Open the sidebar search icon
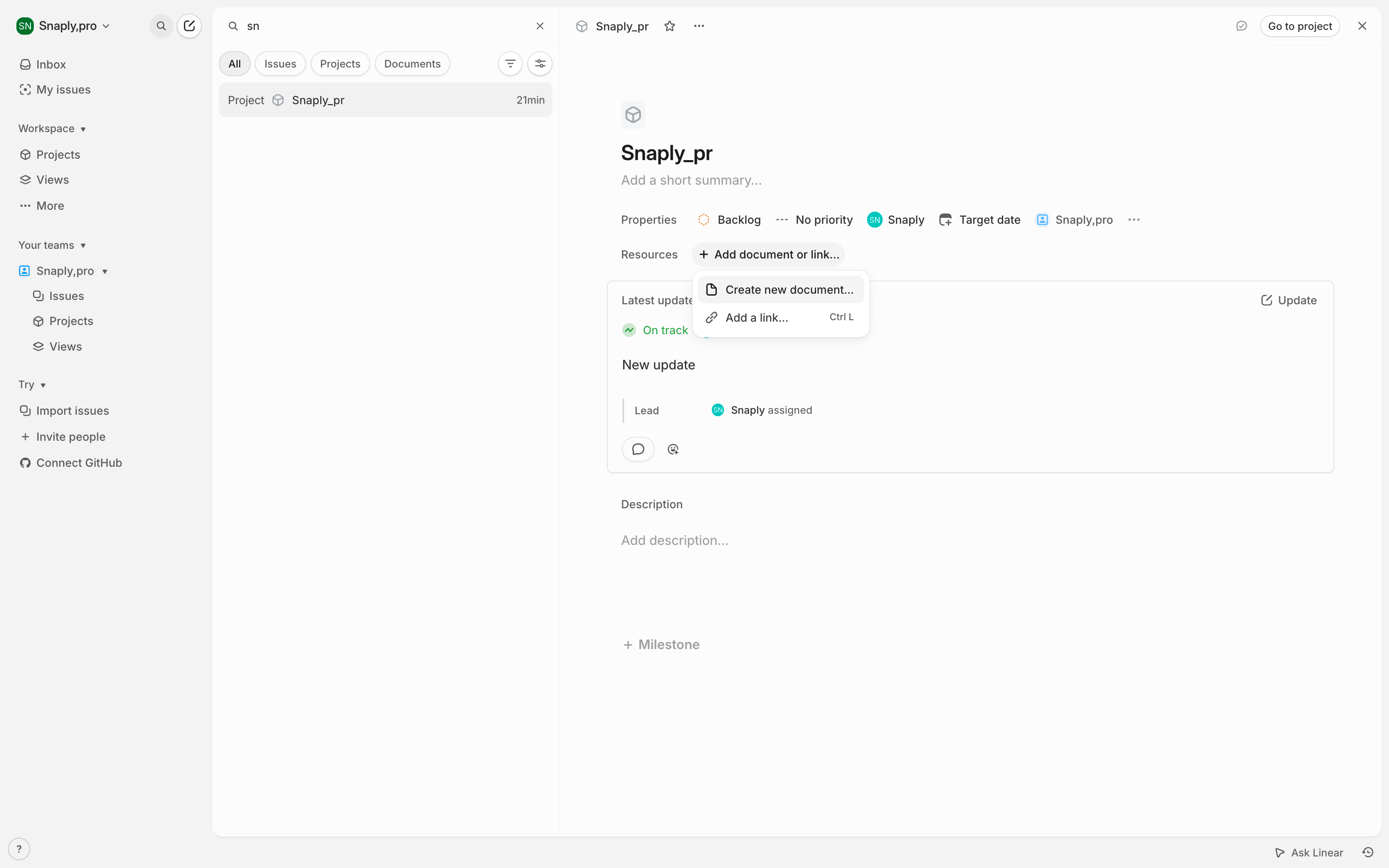 (161, 26)
